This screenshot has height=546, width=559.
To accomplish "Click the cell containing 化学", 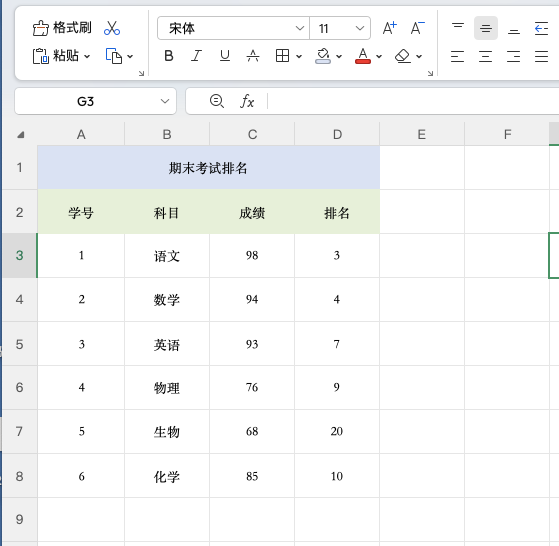I will [x=167, y=476].
